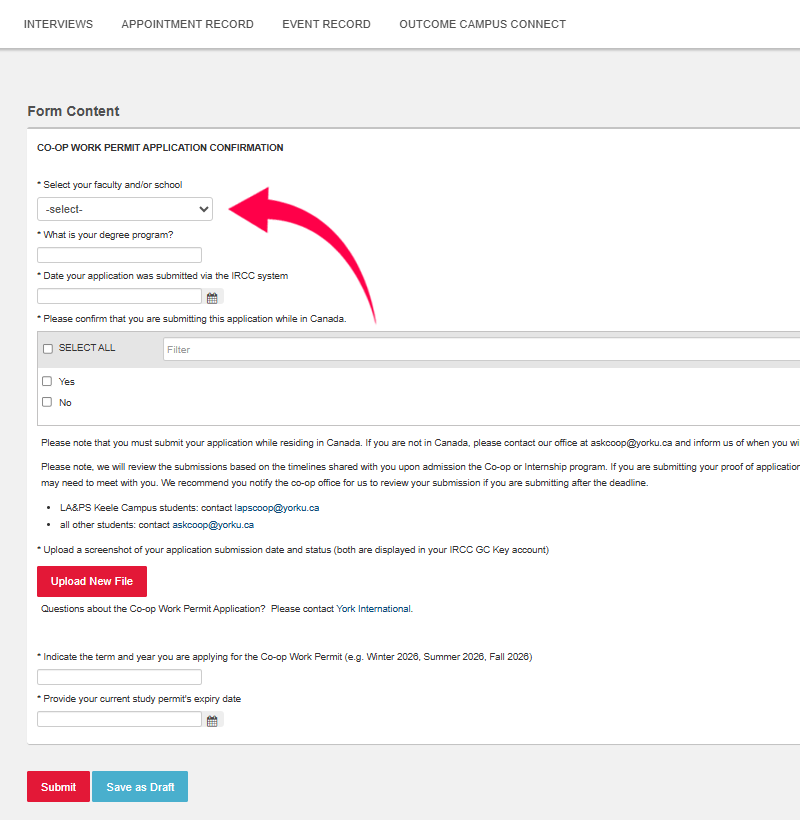Click 'What is your degree program?' label

[x=108, y=235]
